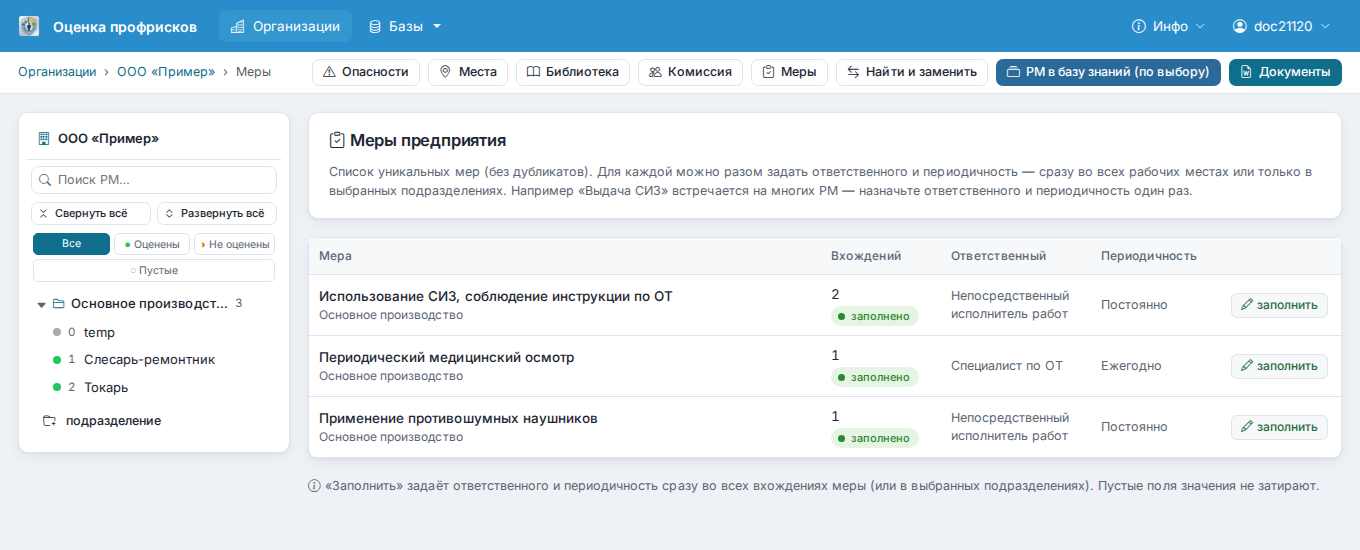Click the info circle icon next to Инфо
This screenshot has height=550, width=1360.
[x=1138, y=26]
